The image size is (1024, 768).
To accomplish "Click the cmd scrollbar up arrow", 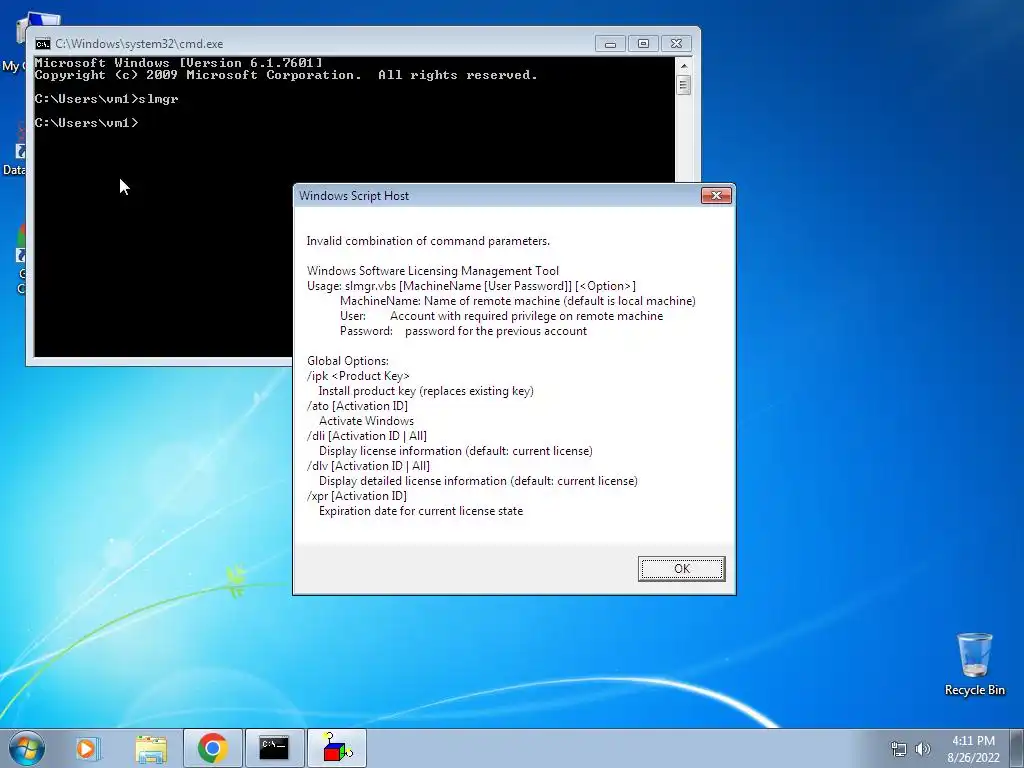I will [x=684, y=66].
